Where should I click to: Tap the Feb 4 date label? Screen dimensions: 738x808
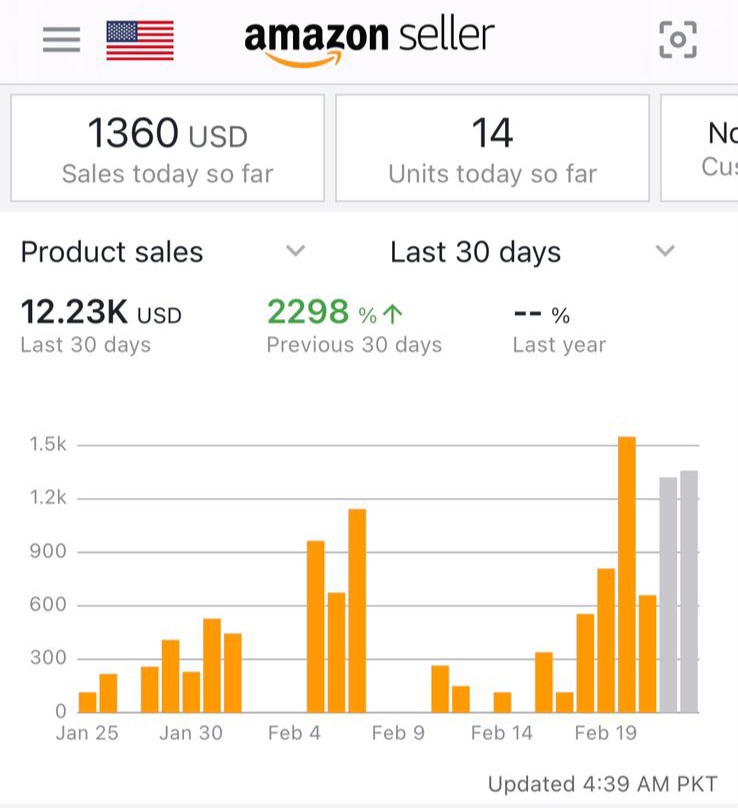294,733
